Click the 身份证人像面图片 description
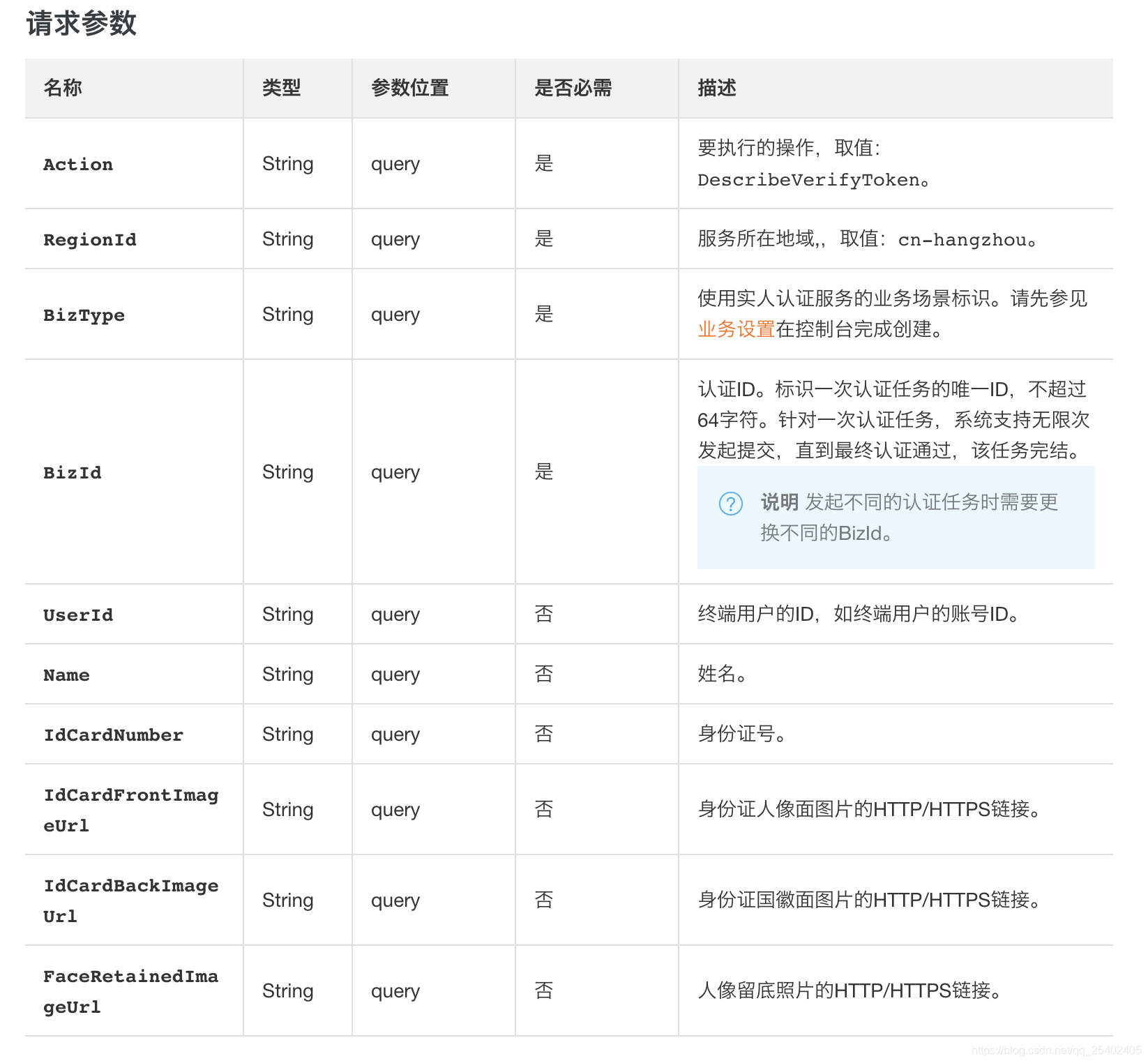The height and width of the screenshot is (1063, 1148). click(x=870, y=809)
